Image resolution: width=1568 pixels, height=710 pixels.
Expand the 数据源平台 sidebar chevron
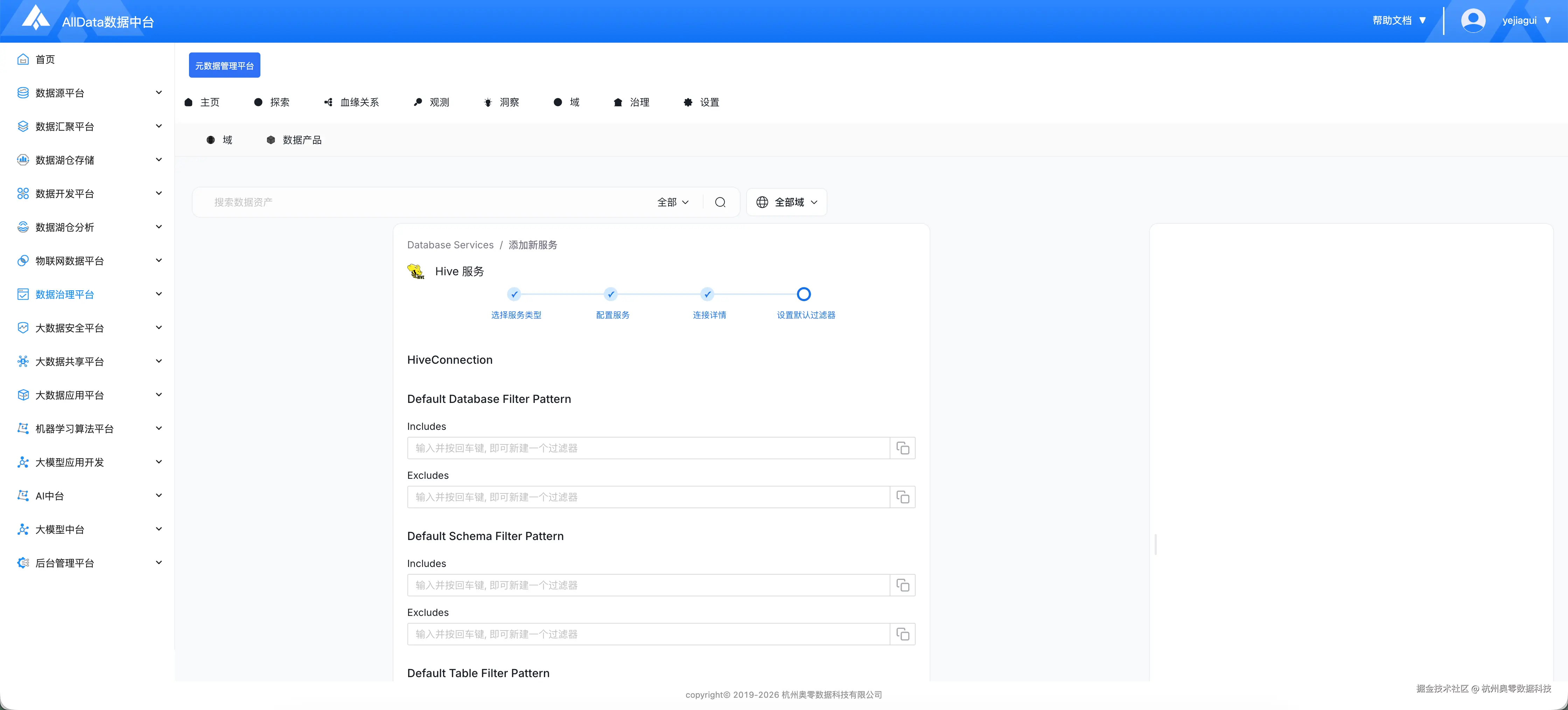click(x=159, y=92)
